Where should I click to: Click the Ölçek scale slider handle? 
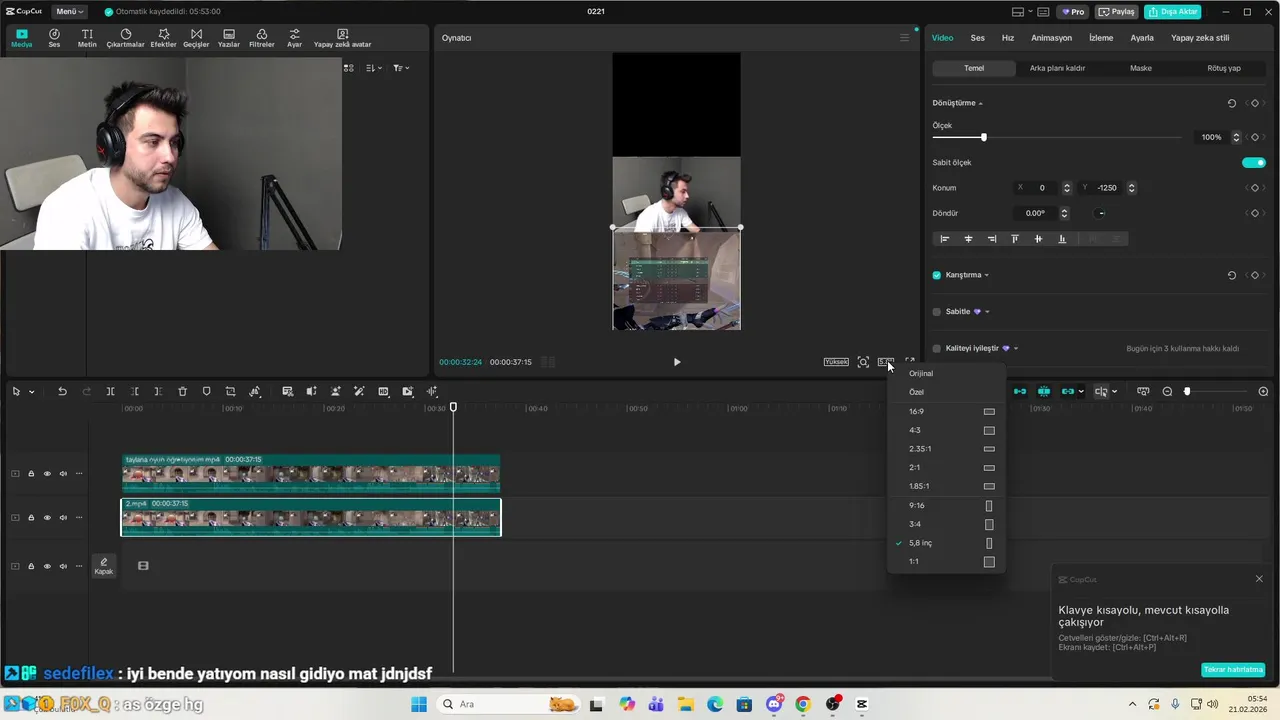pyautogui.click(x=984, y=137)
